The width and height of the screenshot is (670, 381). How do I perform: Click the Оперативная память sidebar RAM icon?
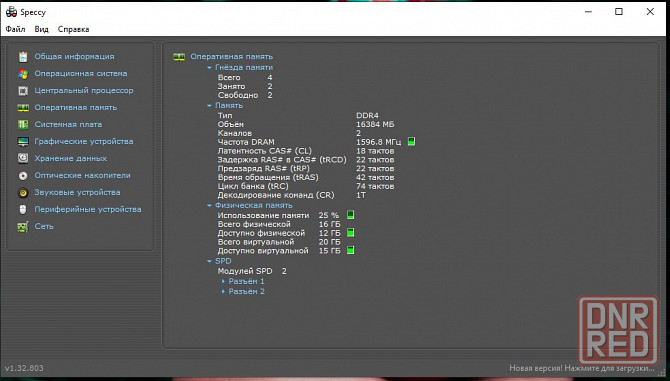click(23, 108)
